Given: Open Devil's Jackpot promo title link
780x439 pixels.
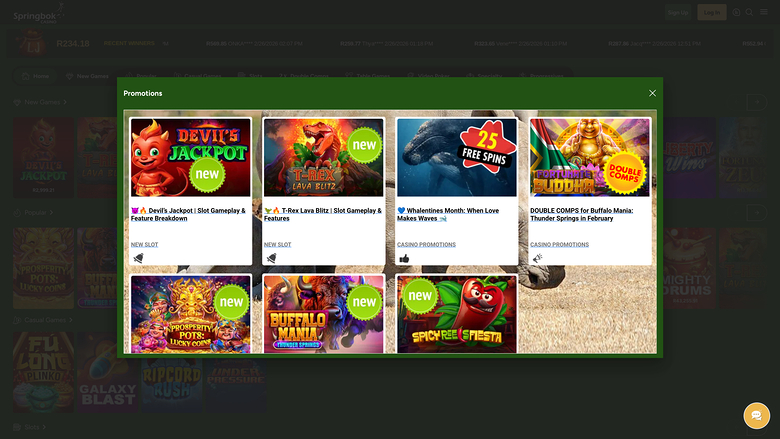Looking at the screenshot, I should (x=188, y=214).
